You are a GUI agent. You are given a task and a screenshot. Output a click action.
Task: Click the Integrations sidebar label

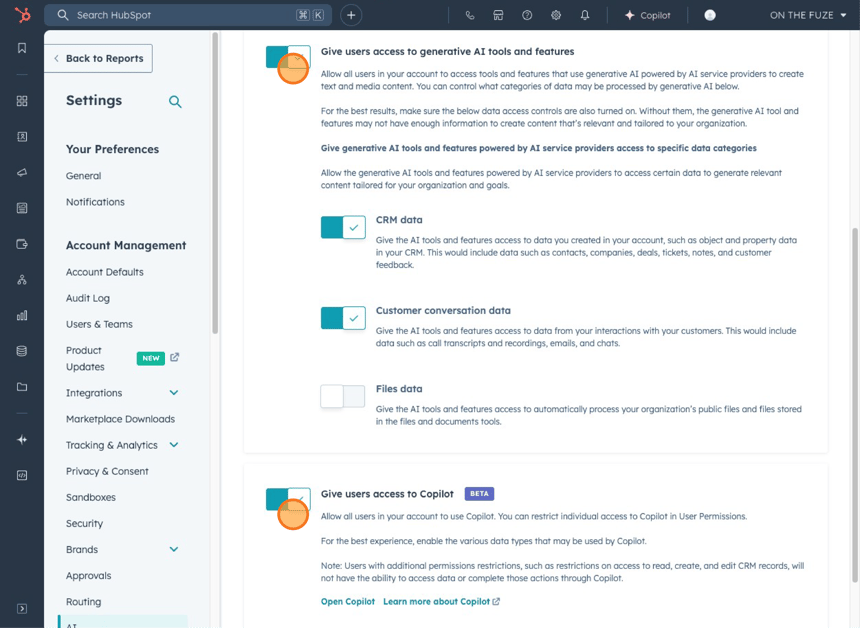tap(94, 393)
